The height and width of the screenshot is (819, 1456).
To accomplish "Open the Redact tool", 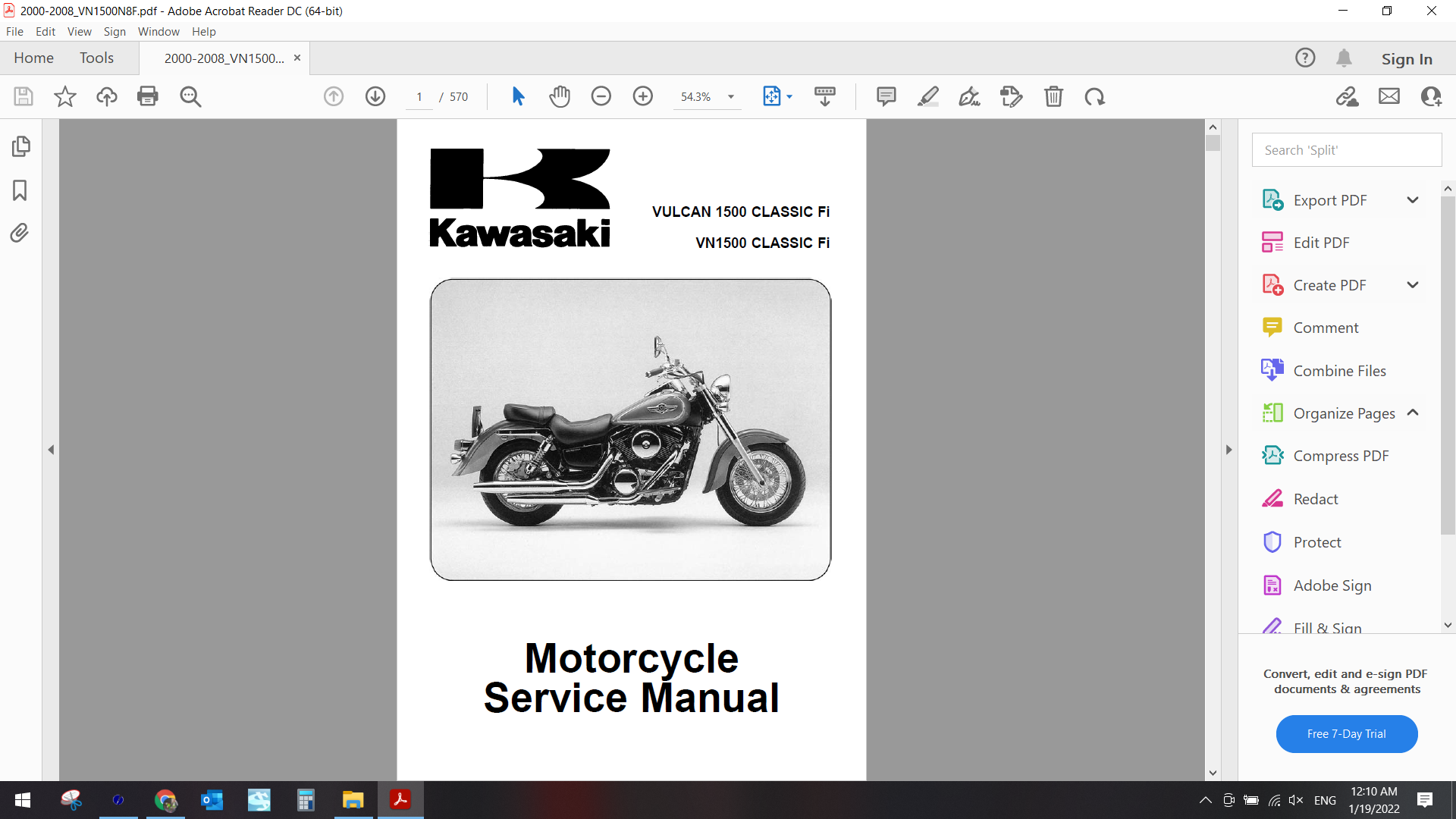I will [x=1316, y=499].
